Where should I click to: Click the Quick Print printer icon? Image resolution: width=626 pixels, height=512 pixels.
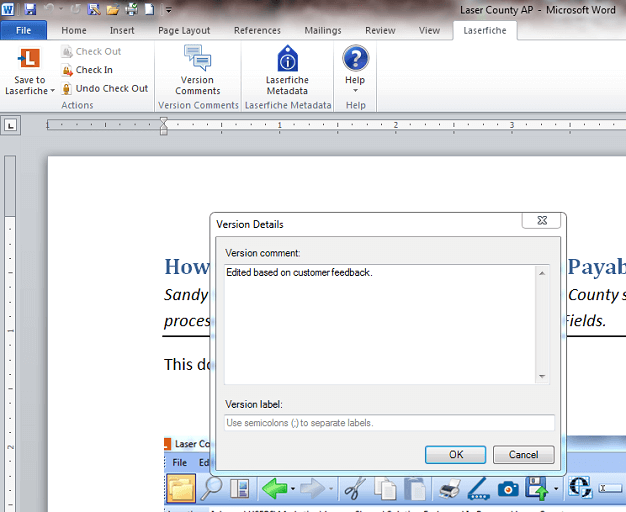coord(131,9)
